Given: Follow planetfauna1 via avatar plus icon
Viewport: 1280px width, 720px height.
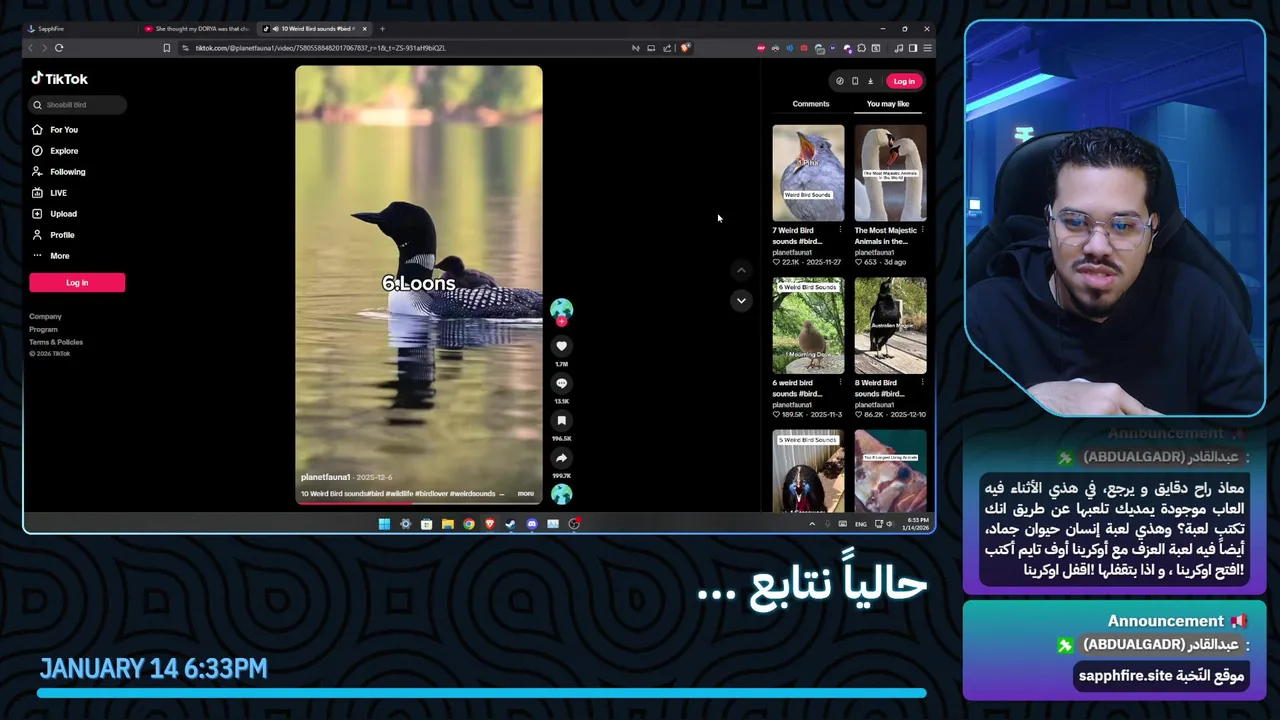Looking at the screenshot, I should (x=561, y=321).
